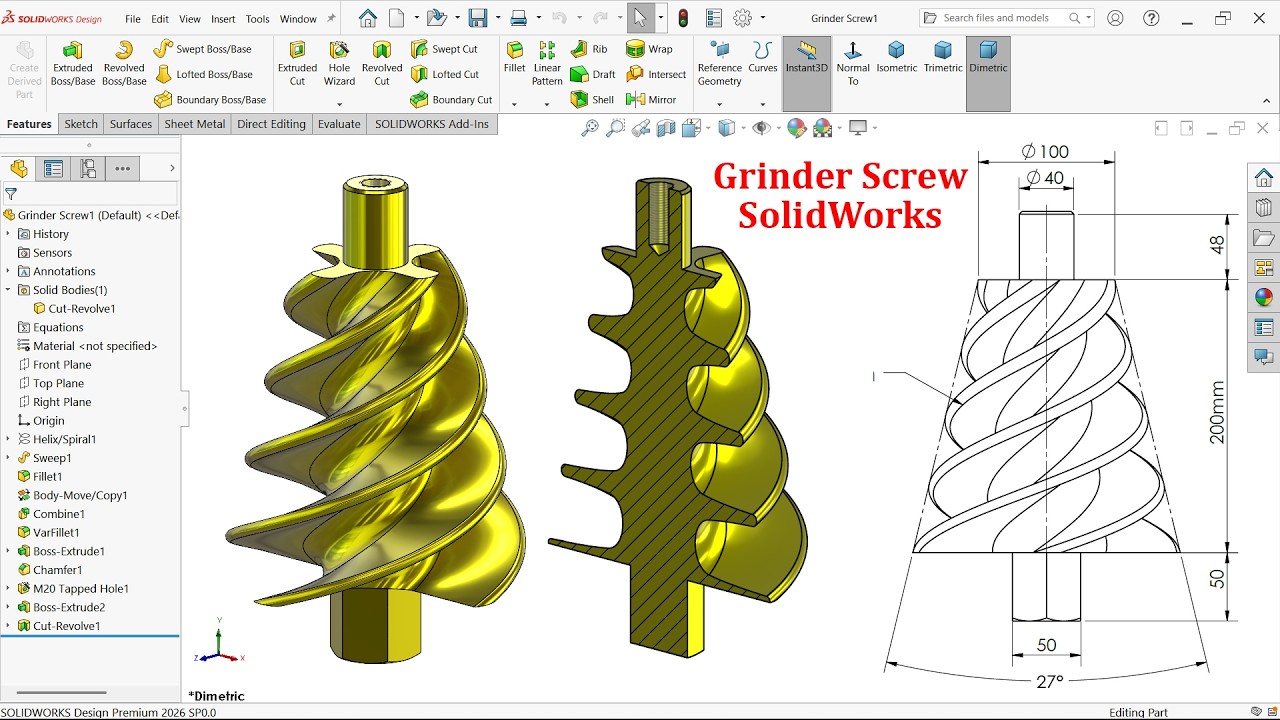The image size is (1280, 720).
Task: Switch to the ConfigurationManager tab
Action: (x=88, y=169)
